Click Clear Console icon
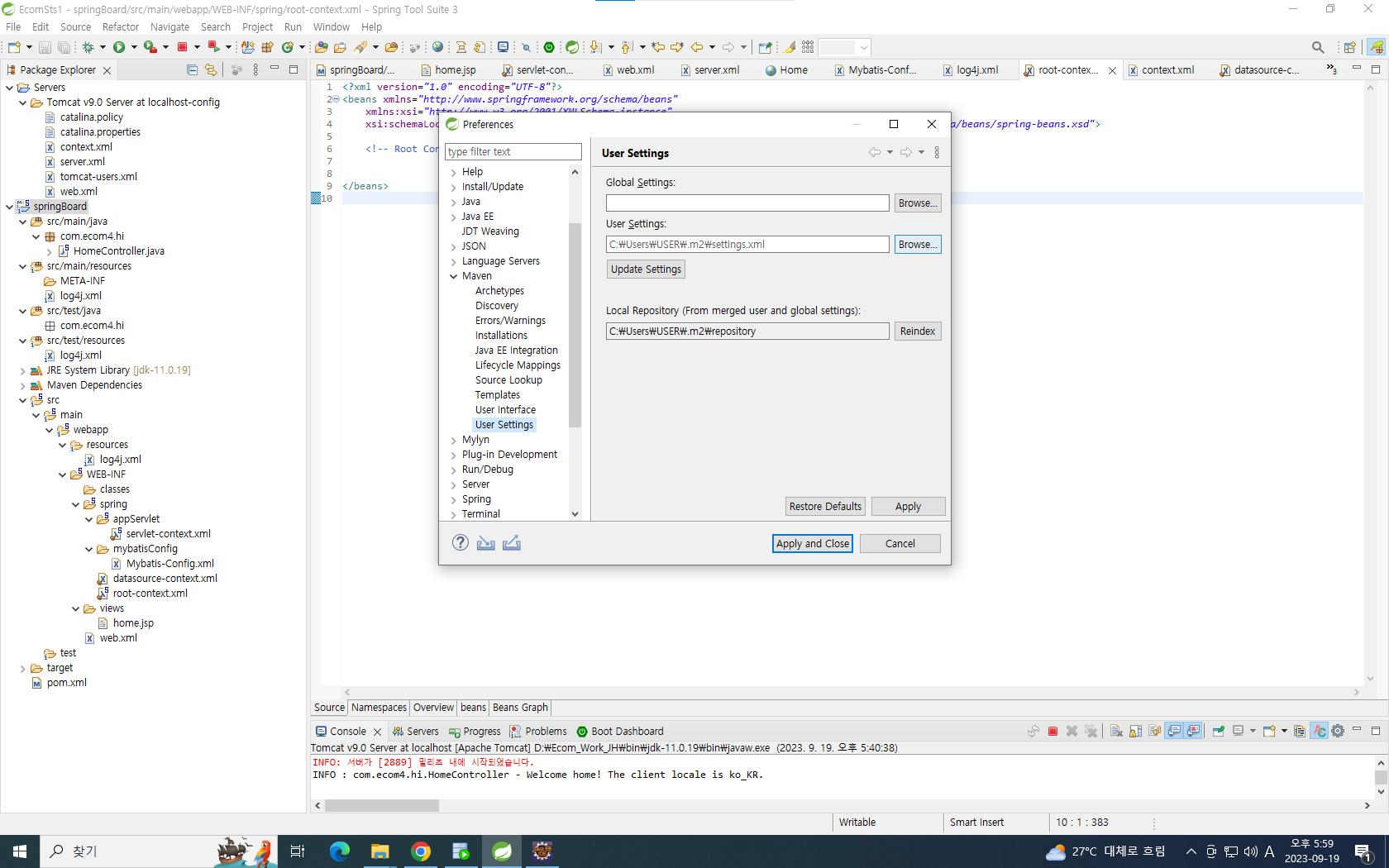This screenshot has height=868, width=1389. pyautogui.click(x=1116, y=731)
